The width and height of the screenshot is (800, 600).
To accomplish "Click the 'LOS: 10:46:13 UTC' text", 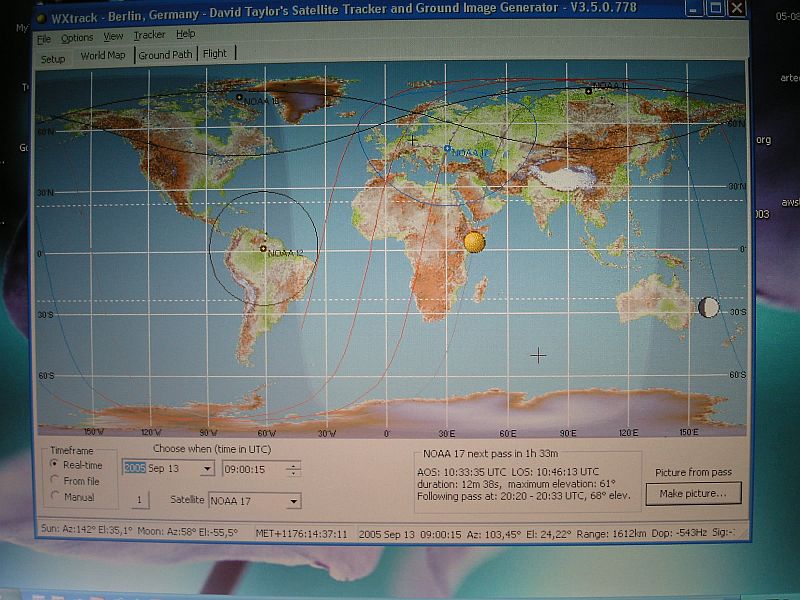I will [555, 471].
